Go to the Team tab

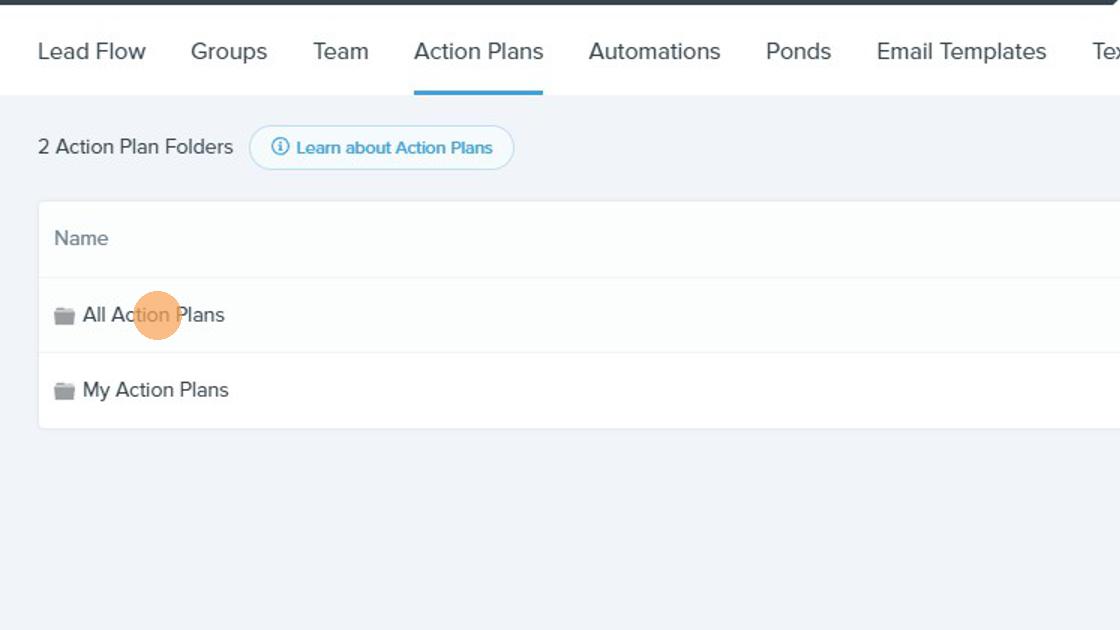click(x=341, y=51)
